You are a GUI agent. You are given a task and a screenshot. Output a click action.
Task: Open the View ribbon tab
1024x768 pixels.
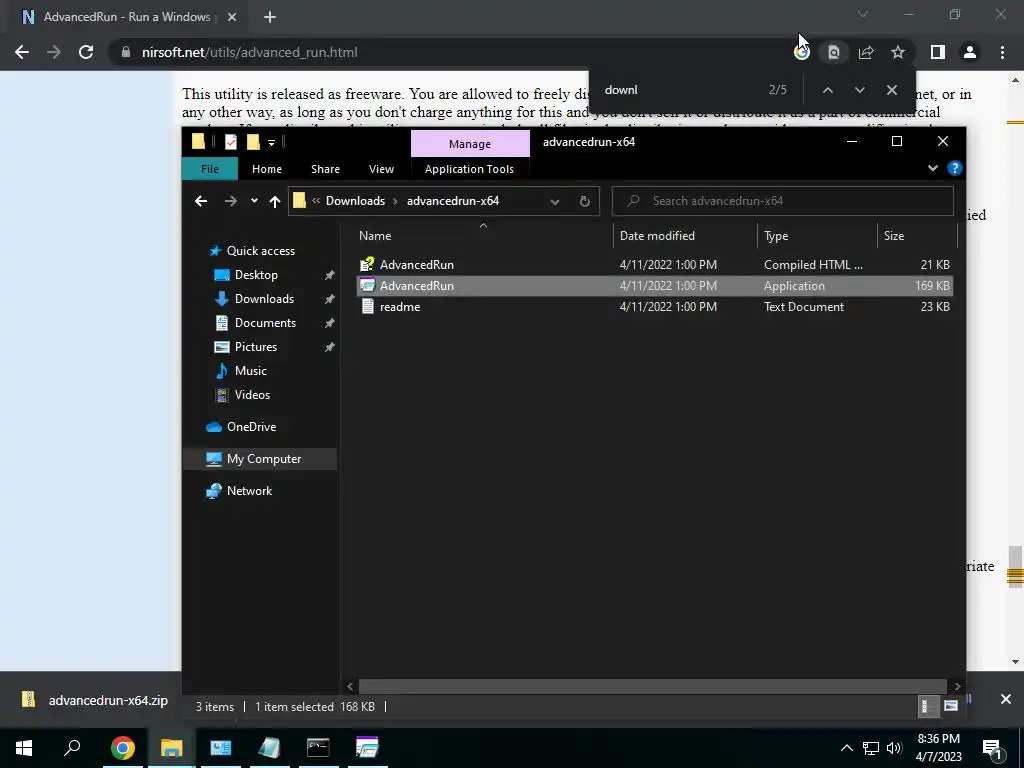point(381,169)
